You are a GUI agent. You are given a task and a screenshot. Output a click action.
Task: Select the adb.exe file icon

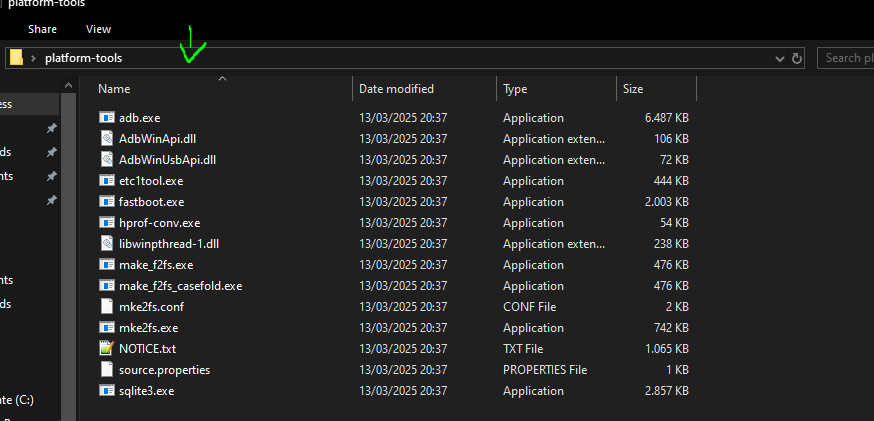(106, 118)
